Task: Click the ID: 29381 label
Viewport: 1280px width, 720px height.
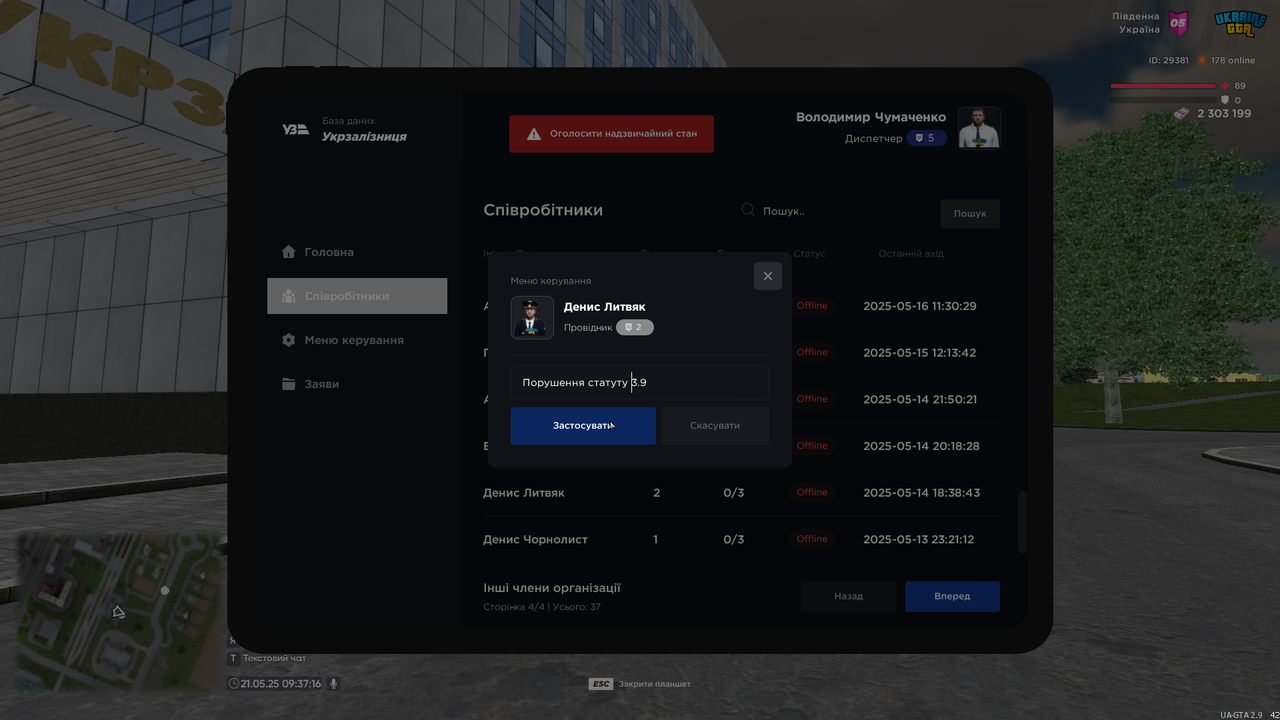Action: [1168, 61]
